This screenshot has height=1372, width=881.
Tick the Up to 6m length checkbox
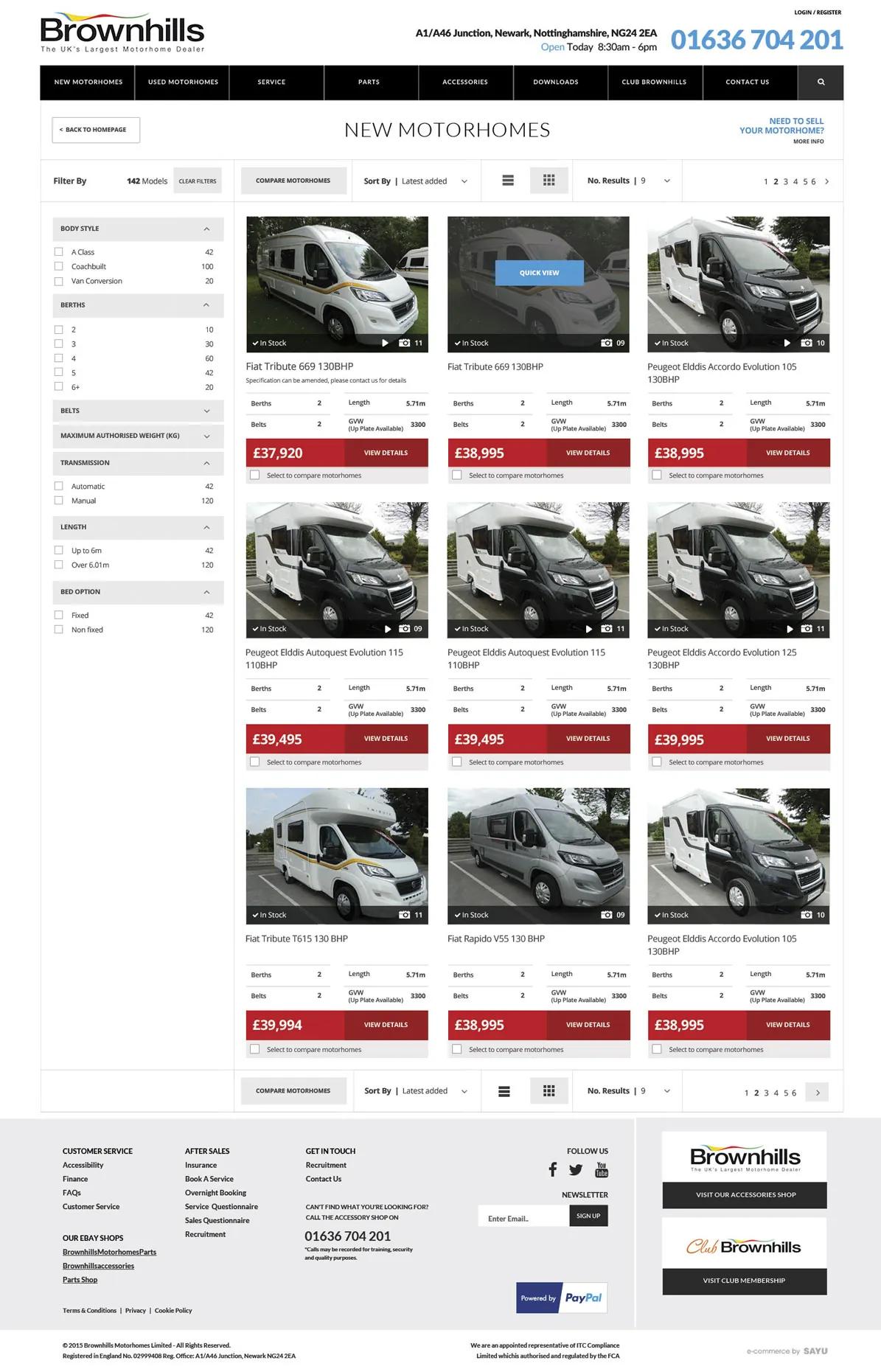[58, 550]
